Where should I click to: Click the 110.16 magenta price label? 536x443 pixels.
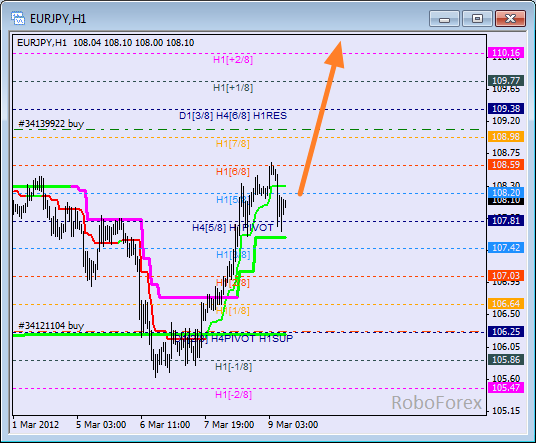(506, 53)
